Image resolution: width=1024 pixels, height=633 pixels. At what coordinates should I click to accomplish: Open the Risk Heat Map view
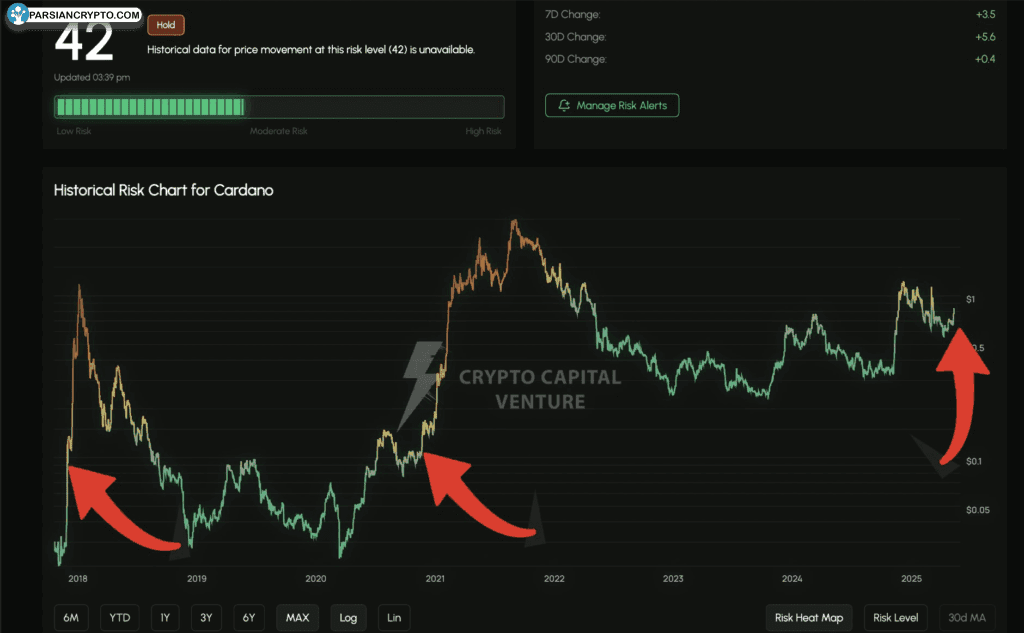pos(809,618)
